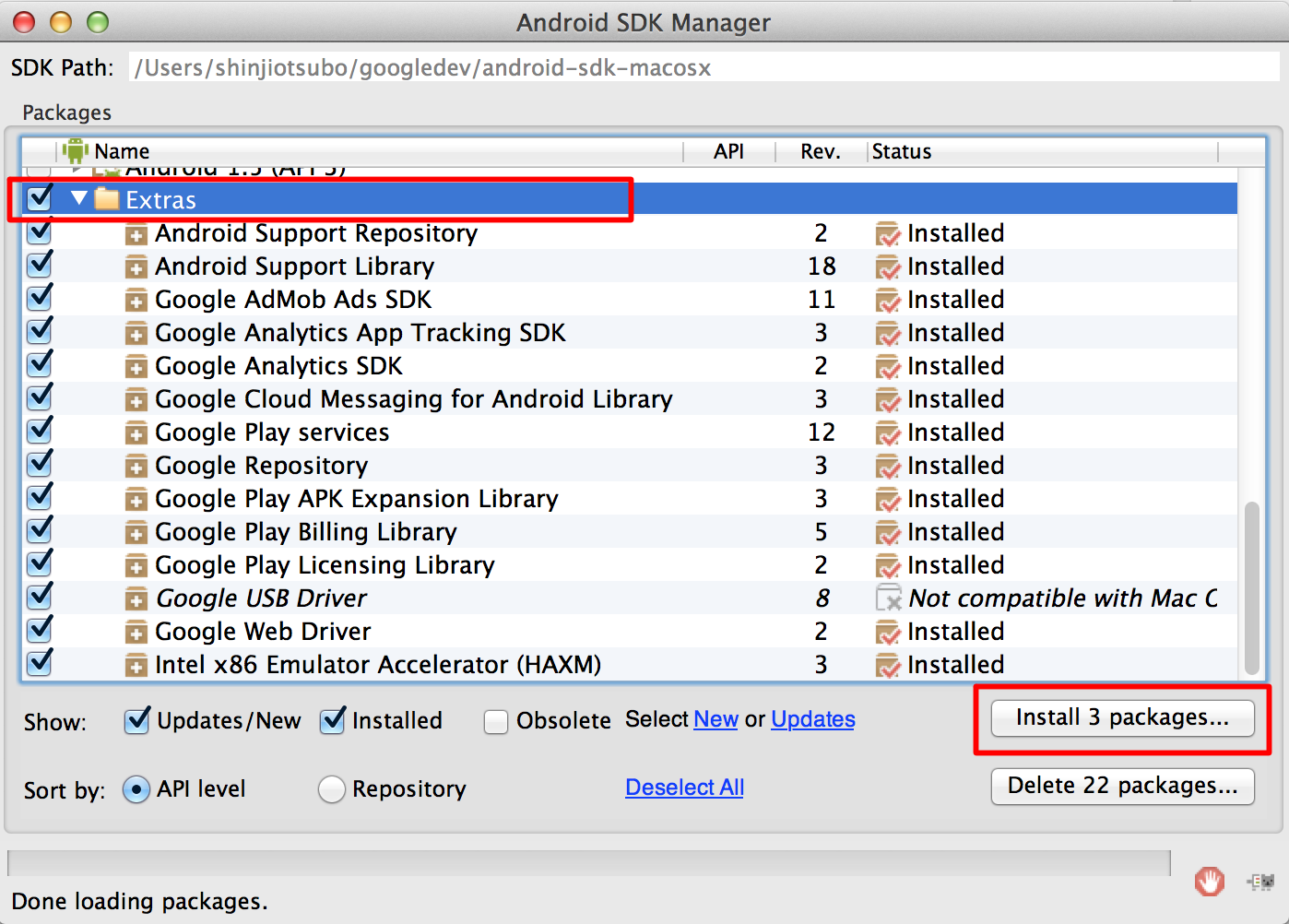The width and height of the screenshot is (1289, 924).
Task: Click the Deselect All link
Action: pos(685,788)
